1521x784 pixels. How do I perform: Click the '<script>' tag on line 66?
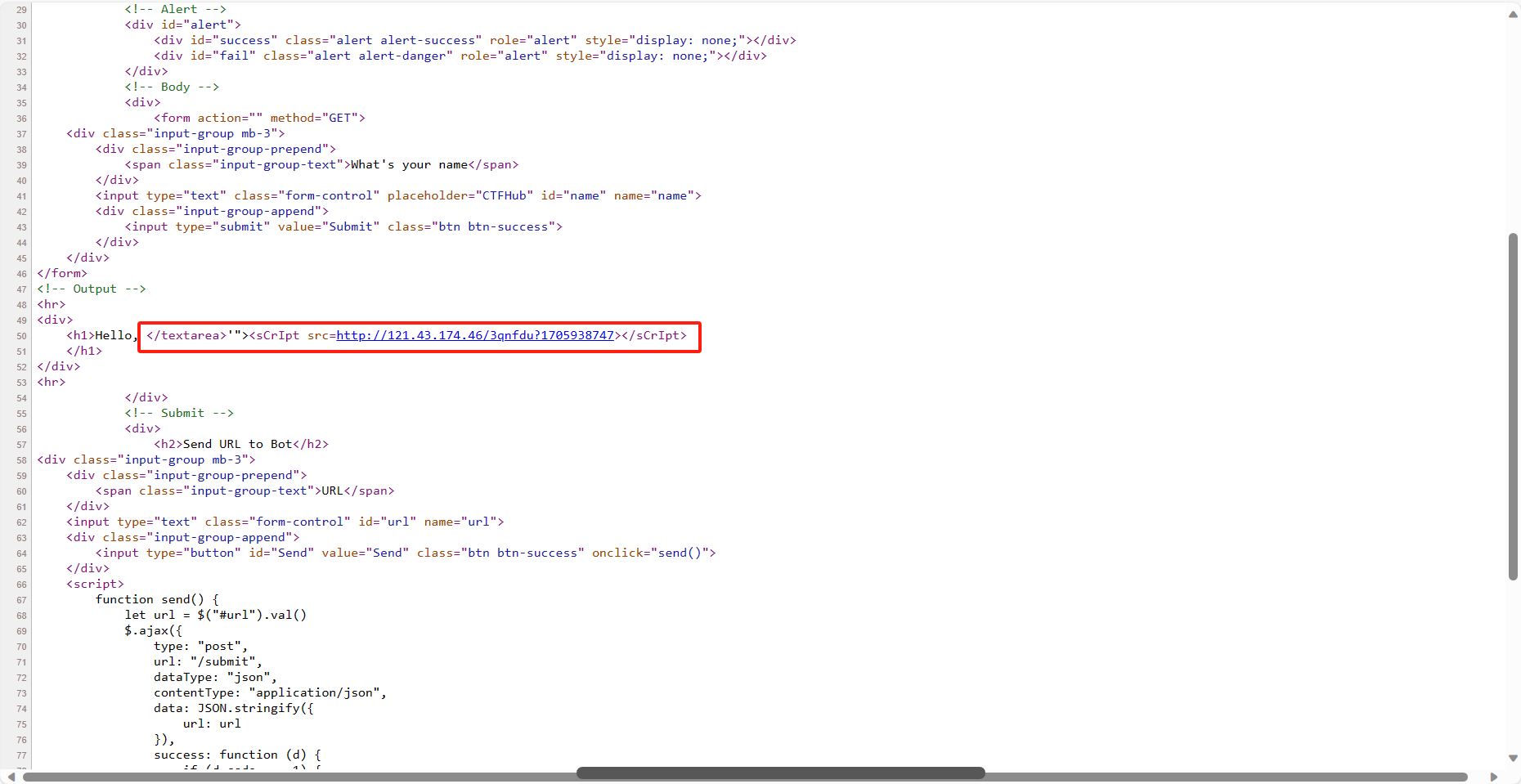coord(96,584)
